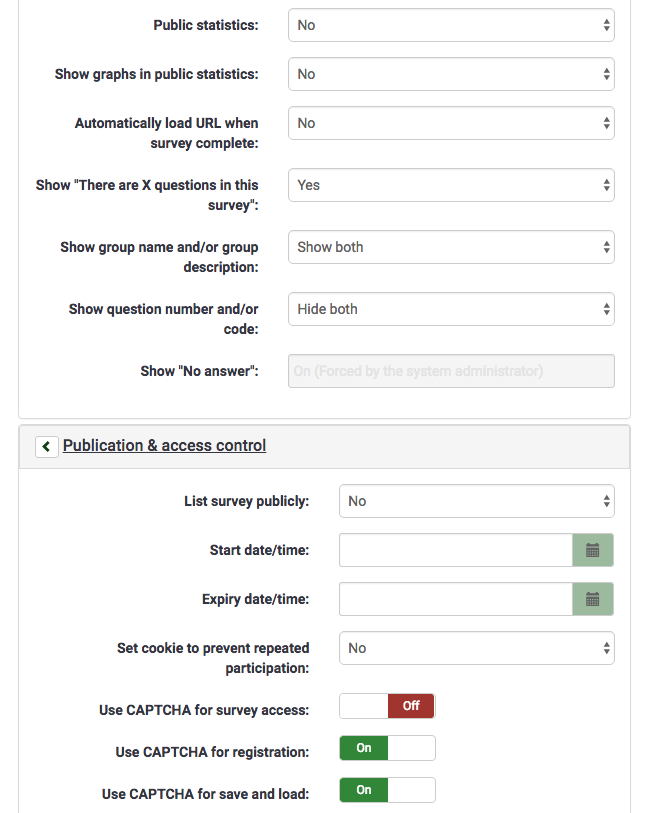Click the Start date/time input field

455,550
